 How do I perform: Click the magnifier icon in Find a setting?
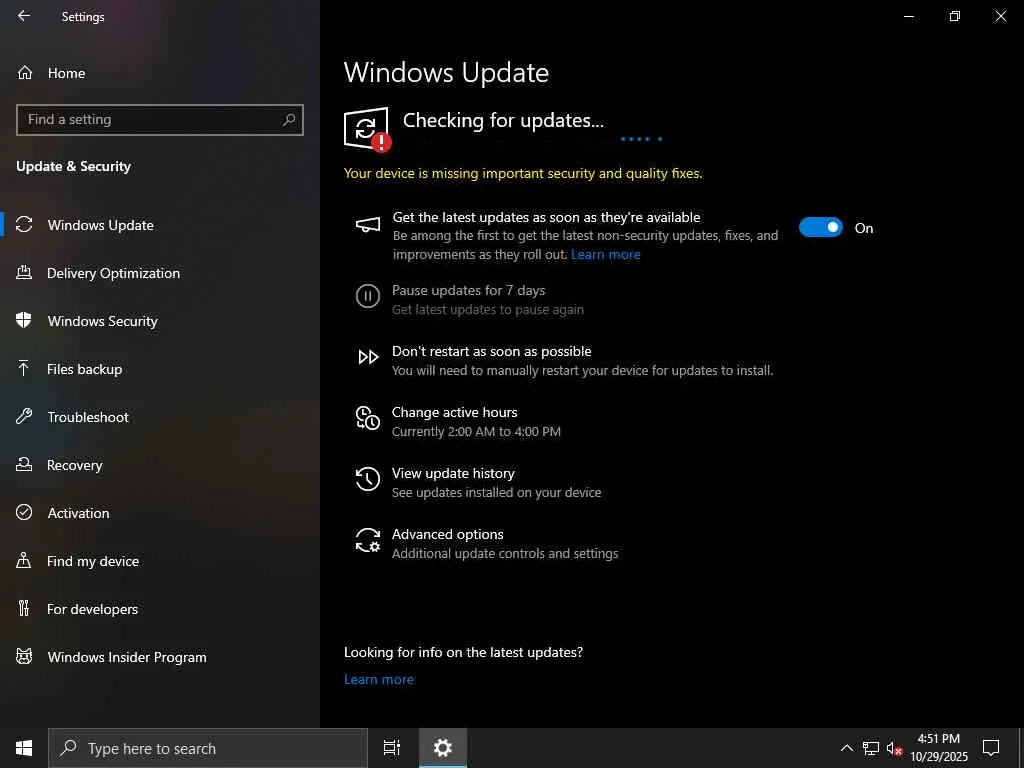[289, 120]
